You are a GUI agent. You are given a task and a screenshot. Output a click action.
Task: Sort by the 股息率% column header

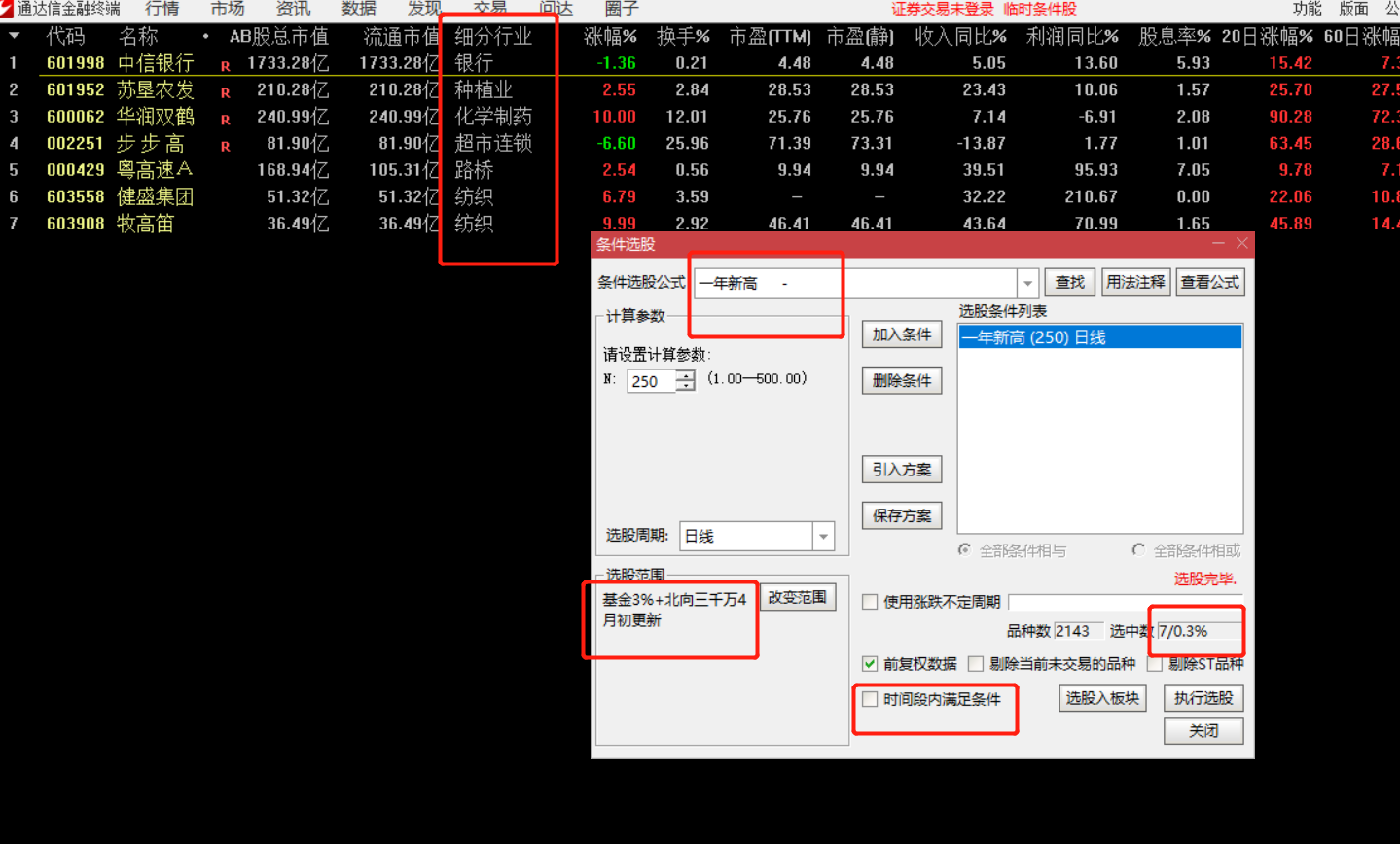point(1174,37)
